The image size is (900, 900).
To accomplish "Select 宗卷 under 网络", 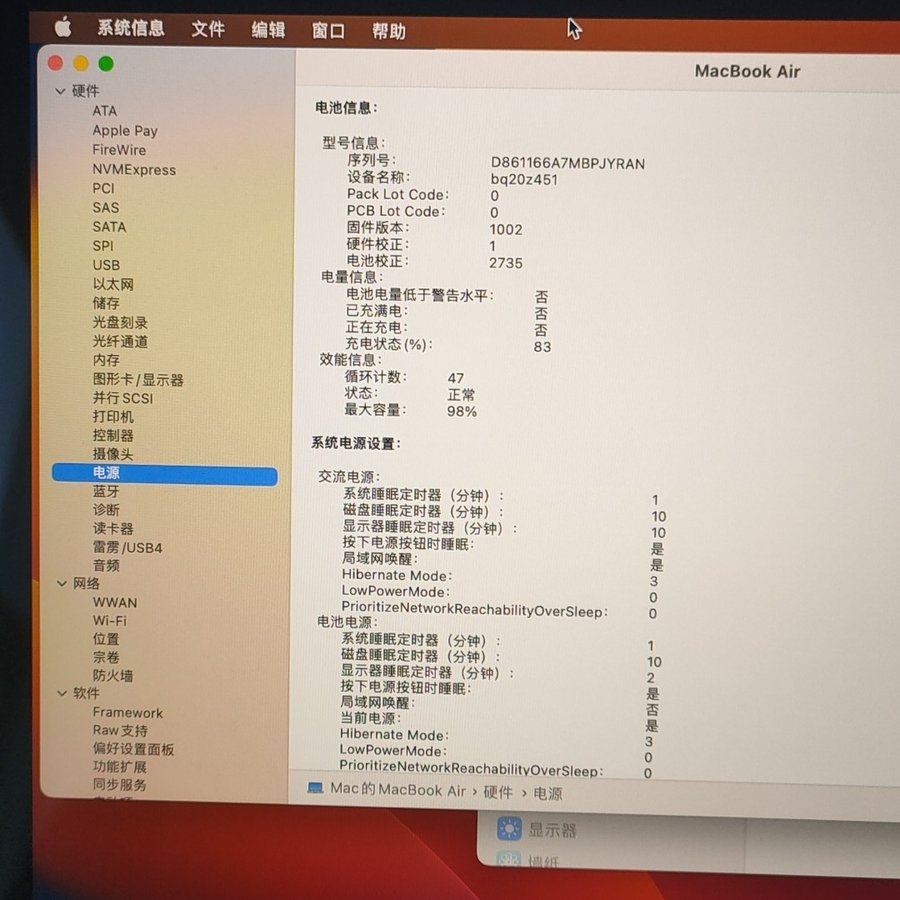I will [x=106, y=657].
